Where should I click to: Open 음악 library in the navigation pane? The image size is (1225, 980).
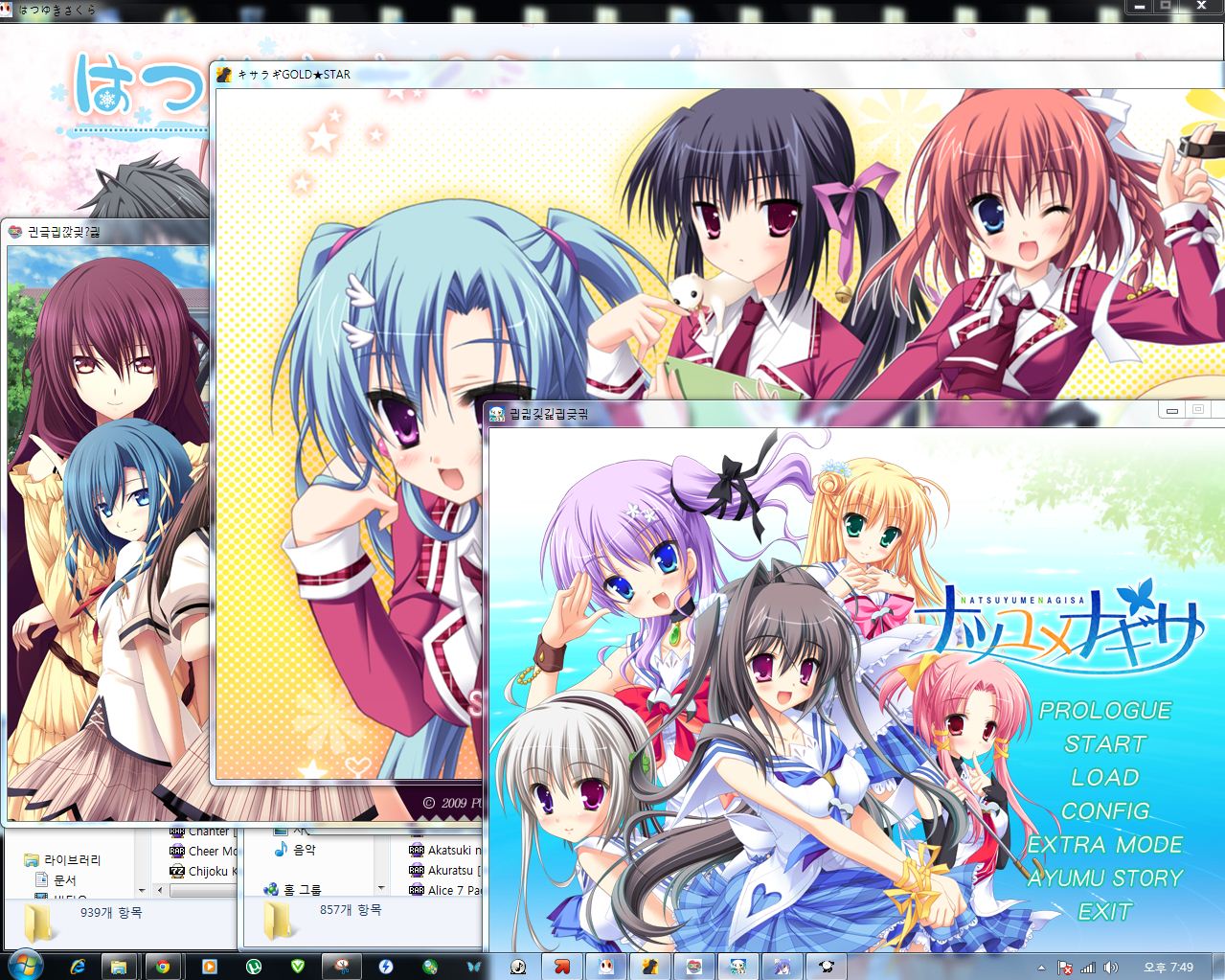(304, 850)
